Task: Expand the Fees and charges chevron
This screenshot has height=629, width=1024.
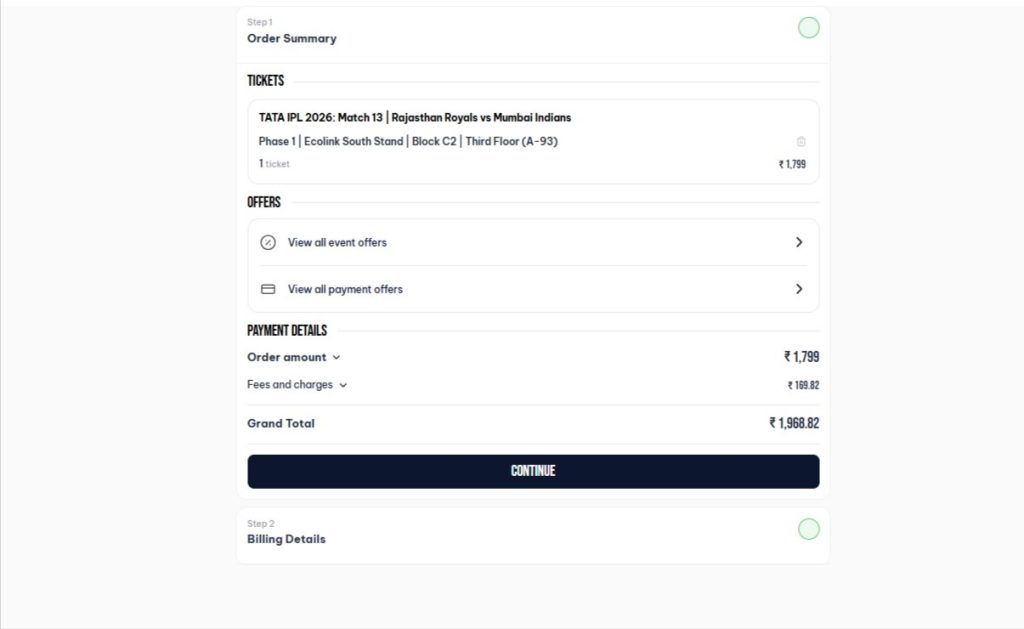Action: (343, 385)
